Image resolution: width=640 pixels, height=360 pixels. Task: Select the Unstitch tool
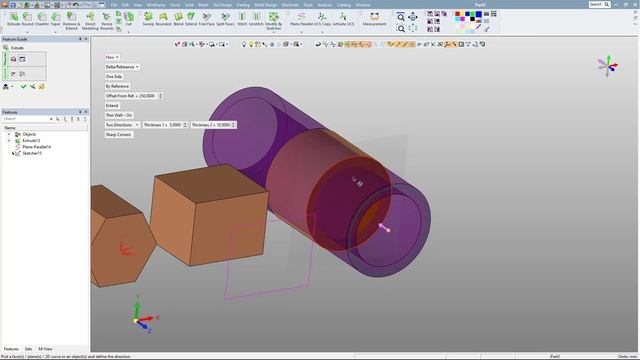(x=256, y=19)
